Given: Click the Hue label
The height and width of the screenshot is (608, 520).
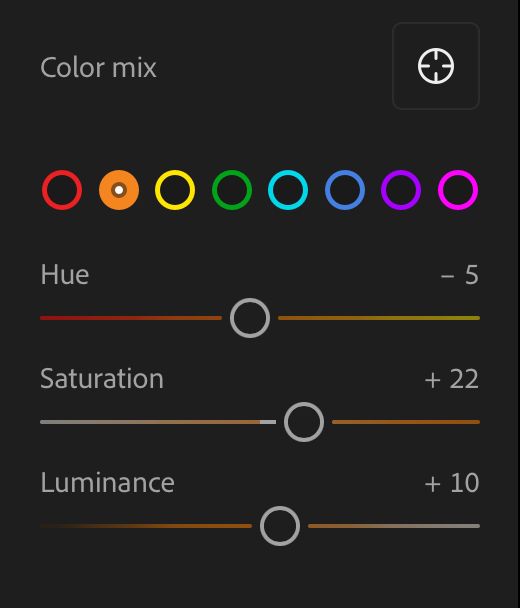Looking at the screenshot, I should (65, 275).
